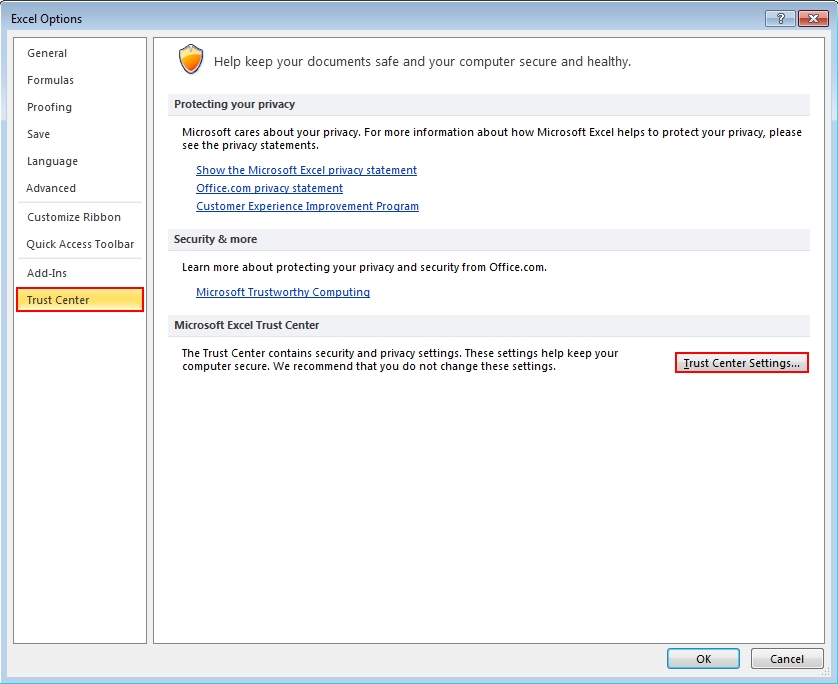Click the Help question mark button

[779, 19]
